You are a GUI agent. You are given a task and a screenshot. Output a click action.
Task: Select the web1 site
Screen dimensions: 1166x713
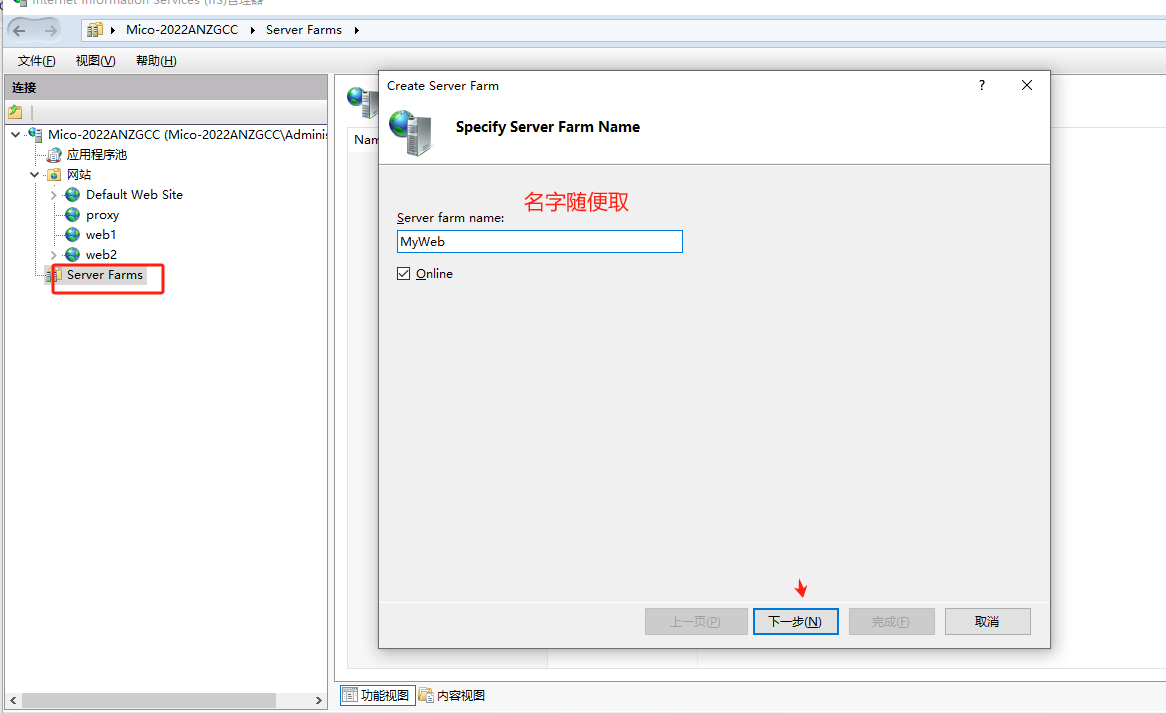pyautogui.click(x=100, y=235)
